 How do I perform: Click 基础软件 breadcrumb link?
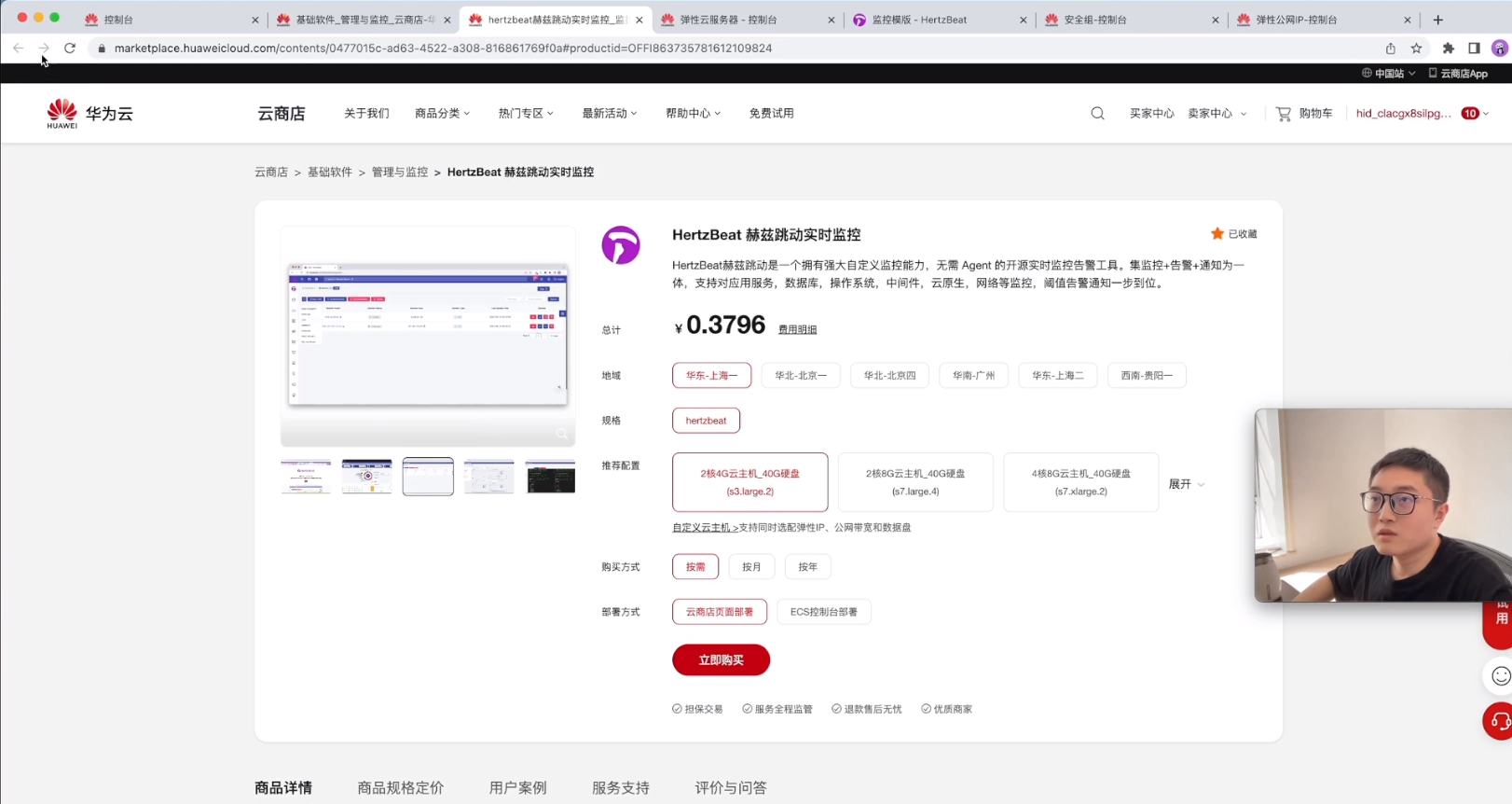coord(330,173)
